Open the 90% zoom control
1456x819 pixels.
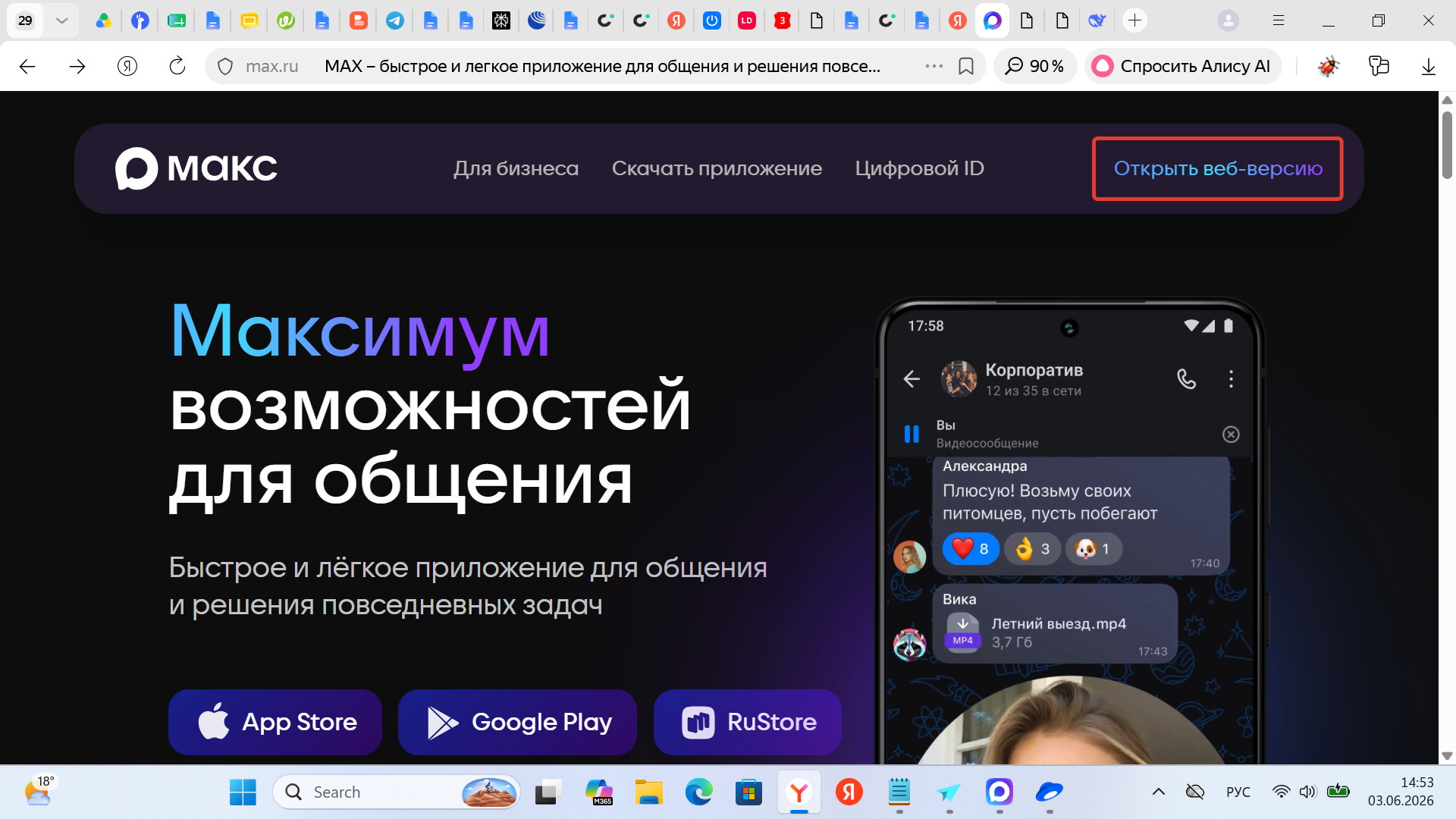(1034, 67)
